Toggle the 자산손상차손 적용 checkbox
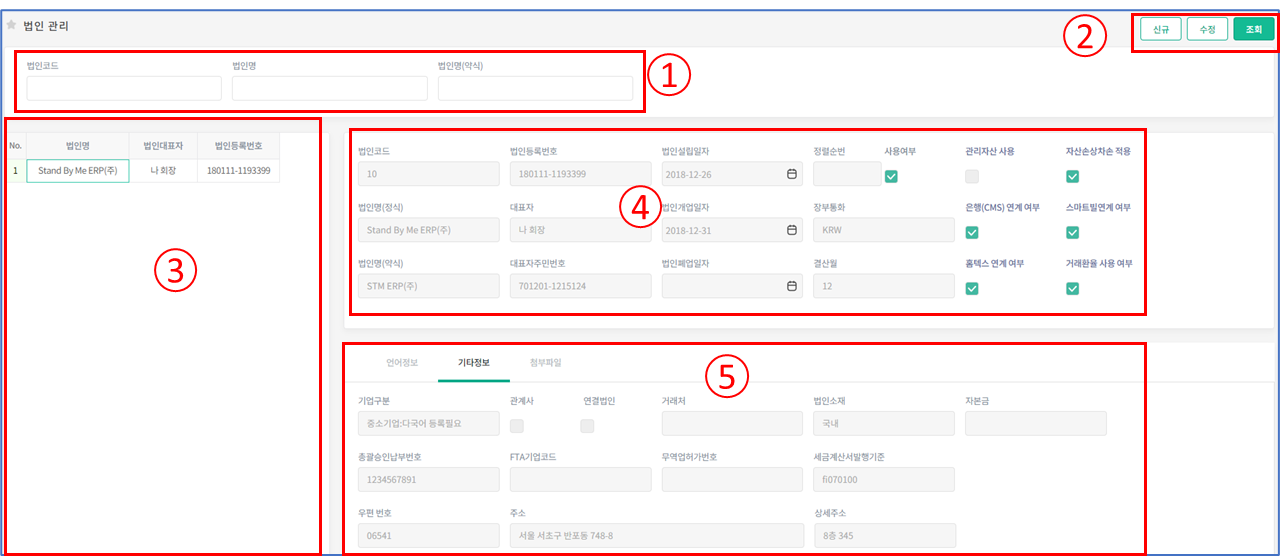The width and height of the screenshot is (1280, 556). click(1072, 177)
